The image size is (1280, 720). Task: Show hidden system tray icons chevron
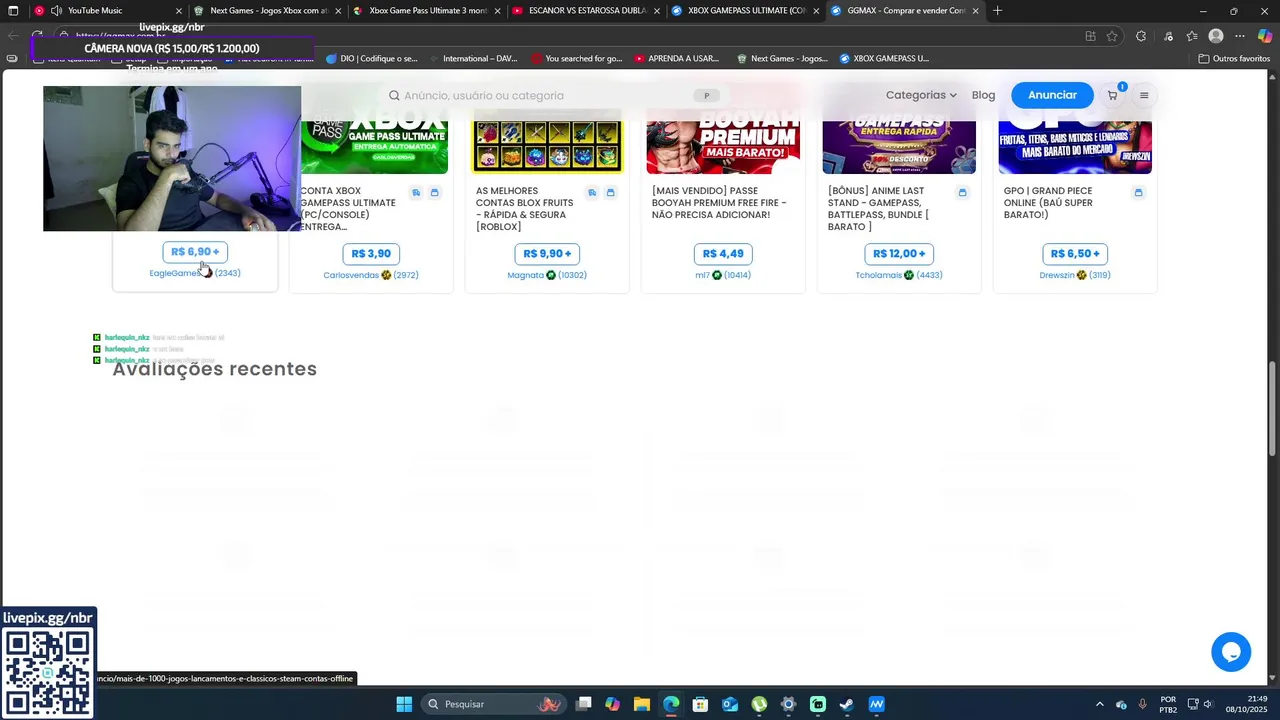click(1100, 704)
